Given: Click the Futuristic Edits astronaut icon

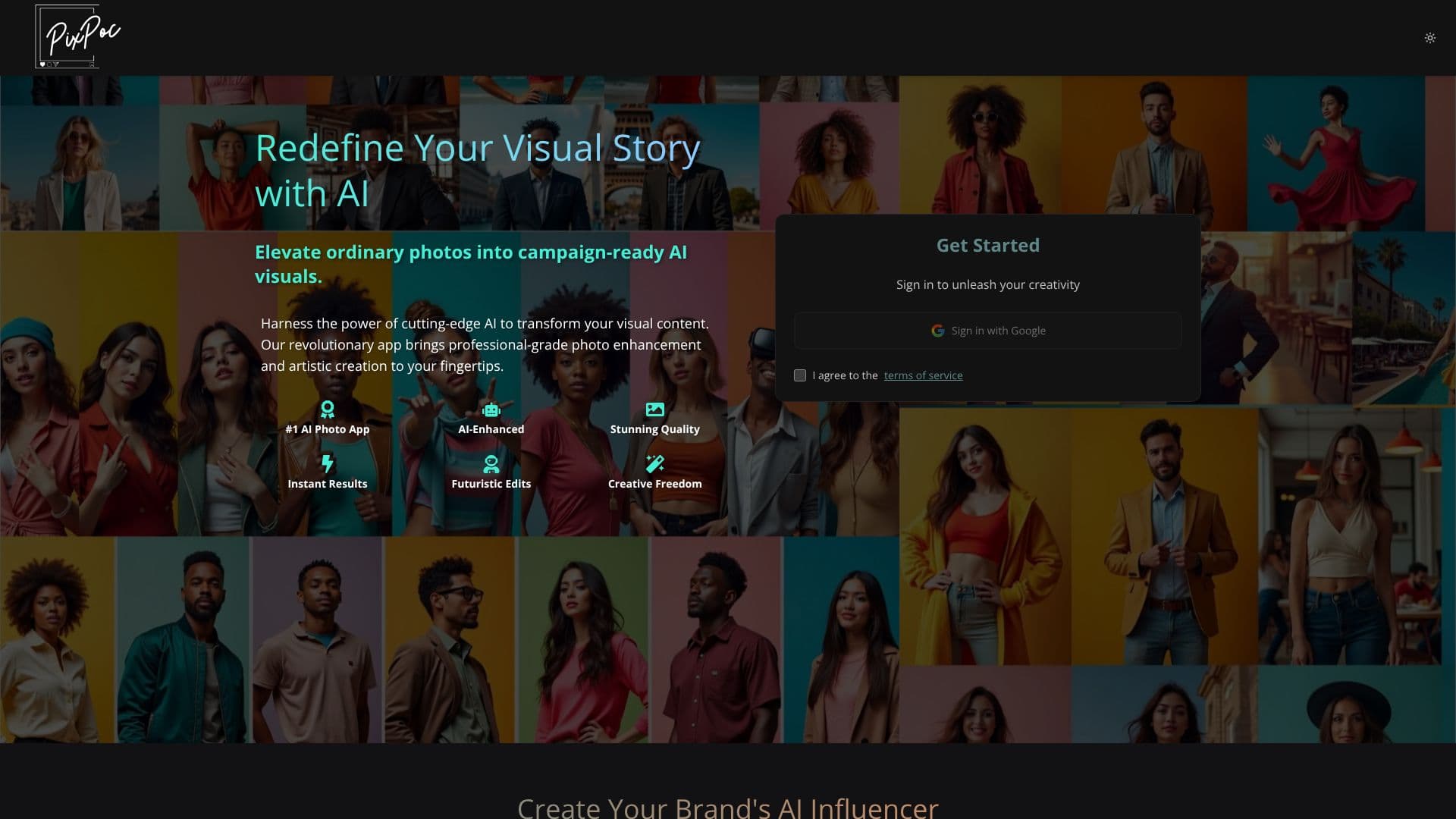Looking at the screenshot, I should (491, 464).
